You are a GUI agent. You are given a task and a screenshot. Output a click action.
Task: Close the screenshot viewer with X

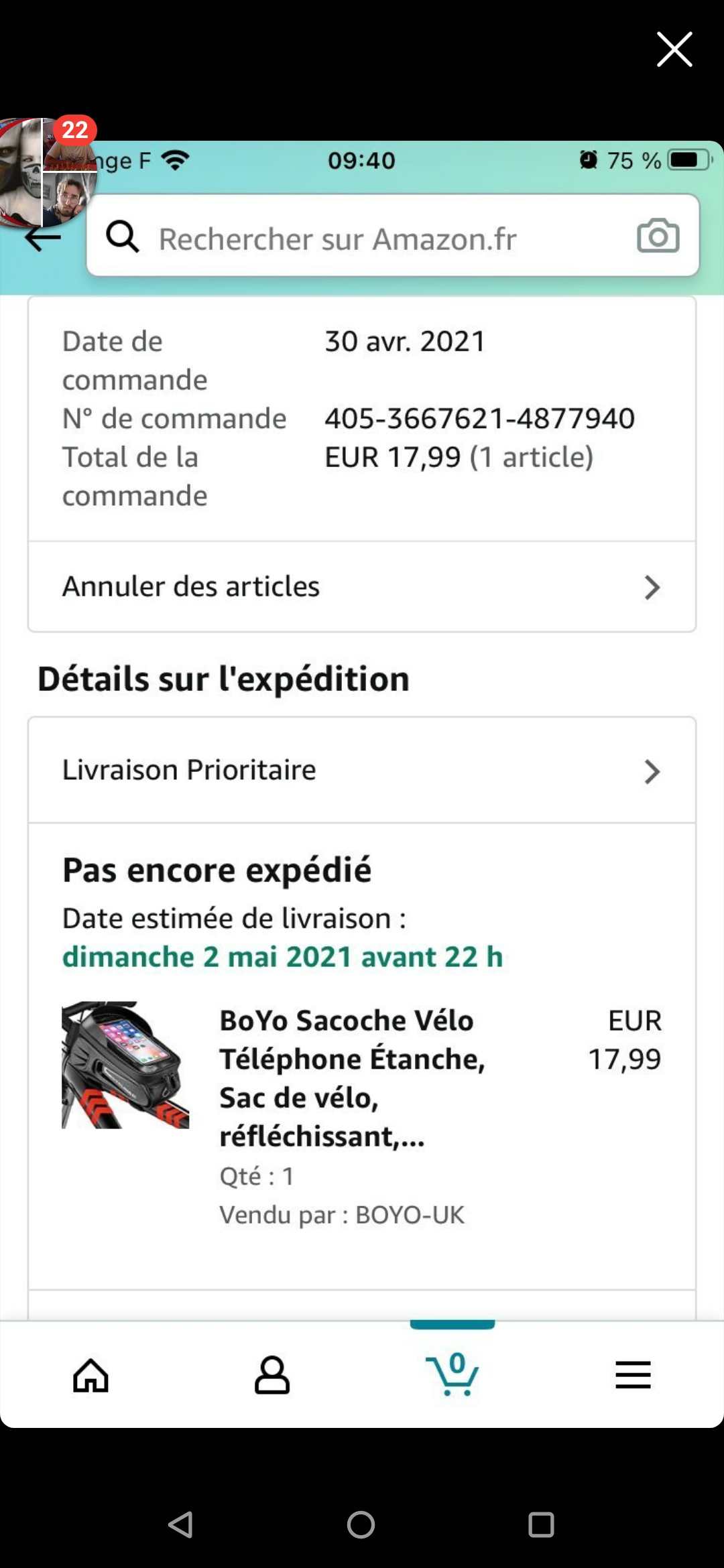674,50
